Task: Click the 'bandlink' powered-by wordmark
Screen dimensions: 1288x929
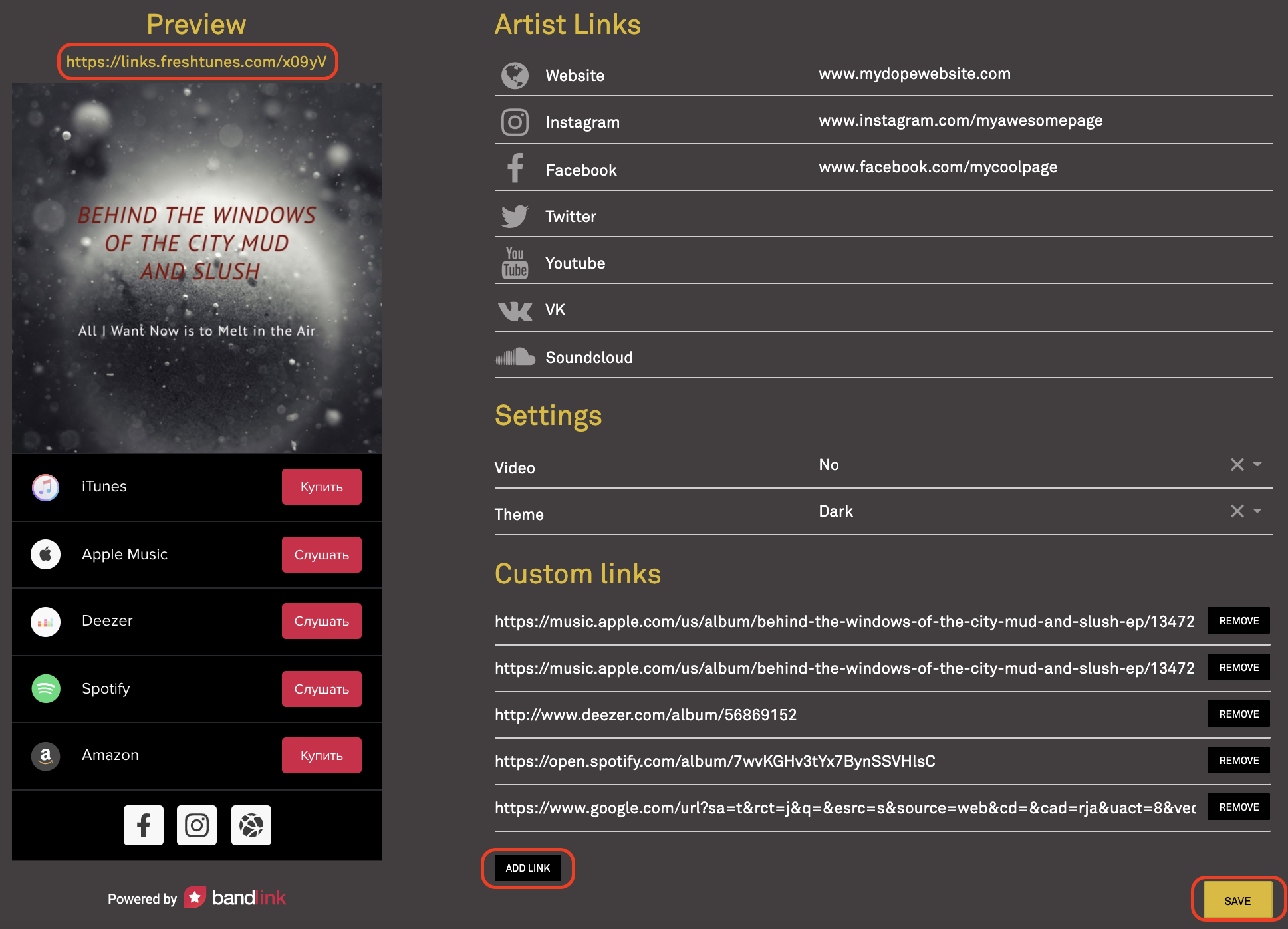Action: tap(249, 898)
